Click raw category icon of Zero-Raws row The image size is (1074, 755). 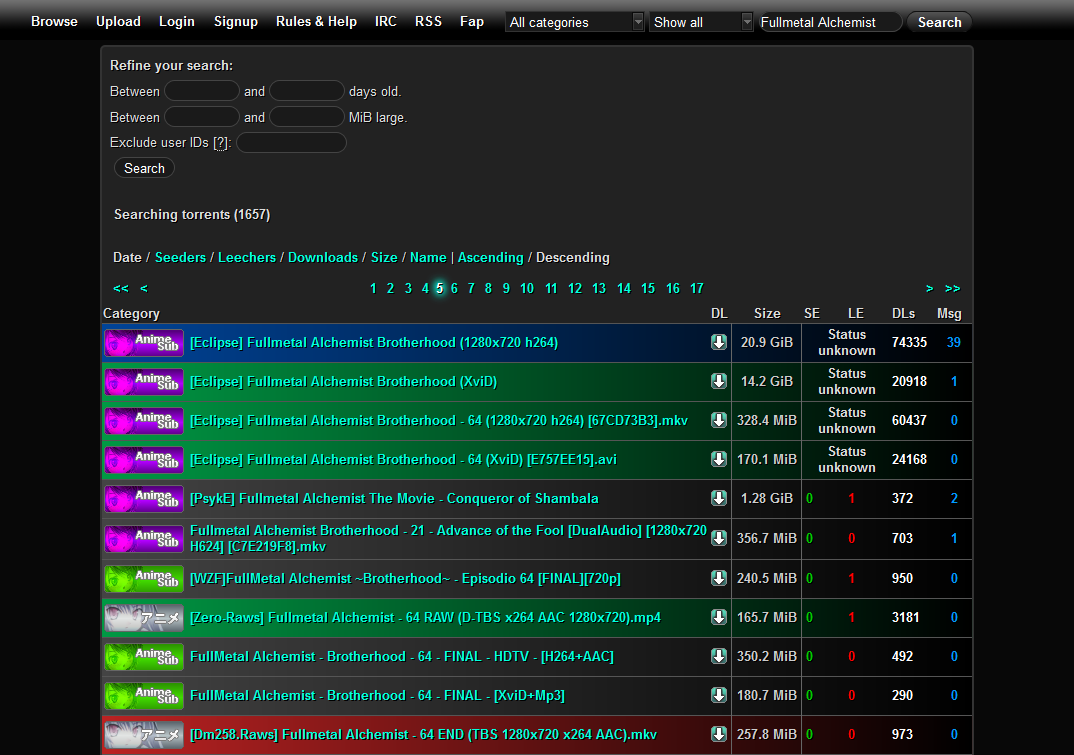point(144,618)
